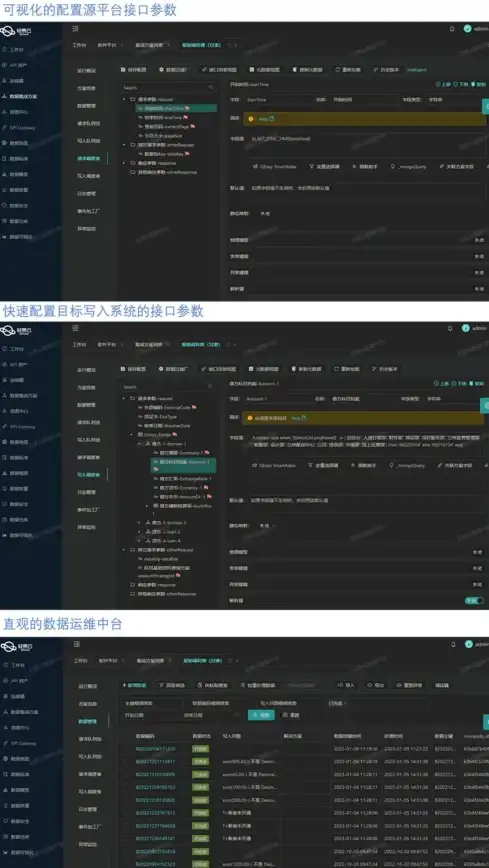489x868 pixels.
Task: Open API资产 in the source-config sidebar
Action: (18, 65)
